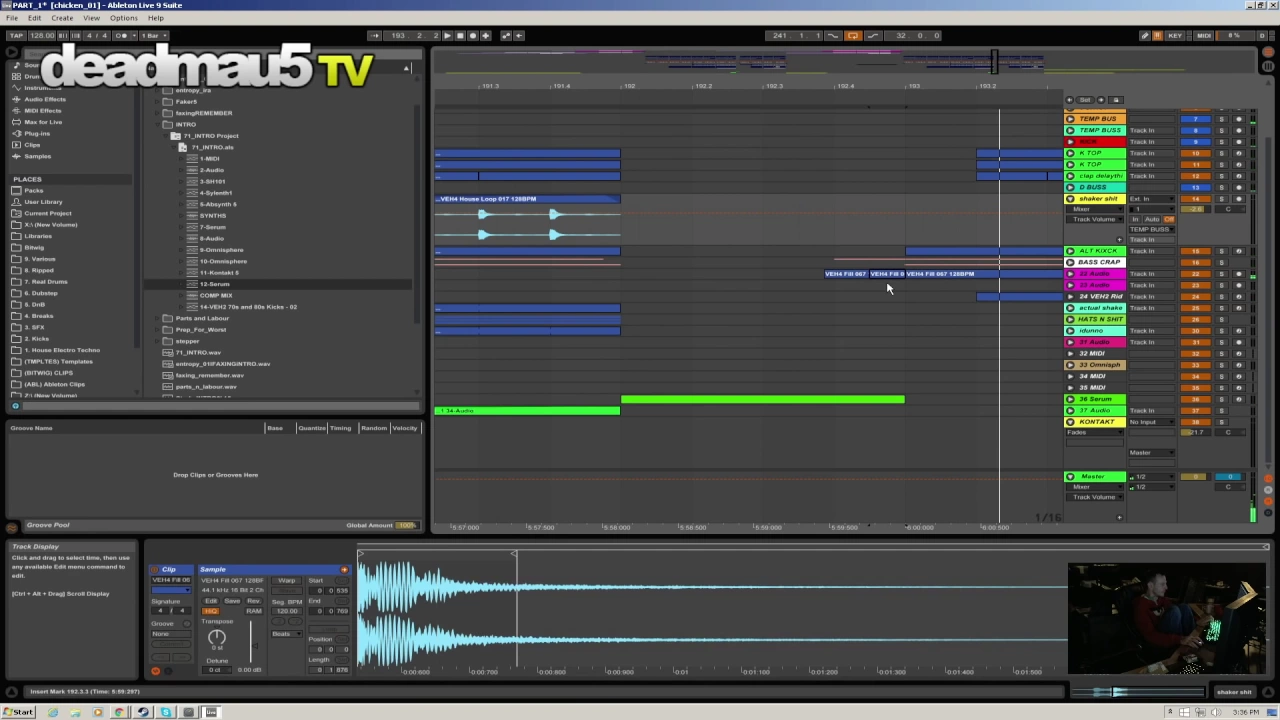Adjust the shaker shit track volume slider
Screen dimensions: 1280x720
[1195, 209]
